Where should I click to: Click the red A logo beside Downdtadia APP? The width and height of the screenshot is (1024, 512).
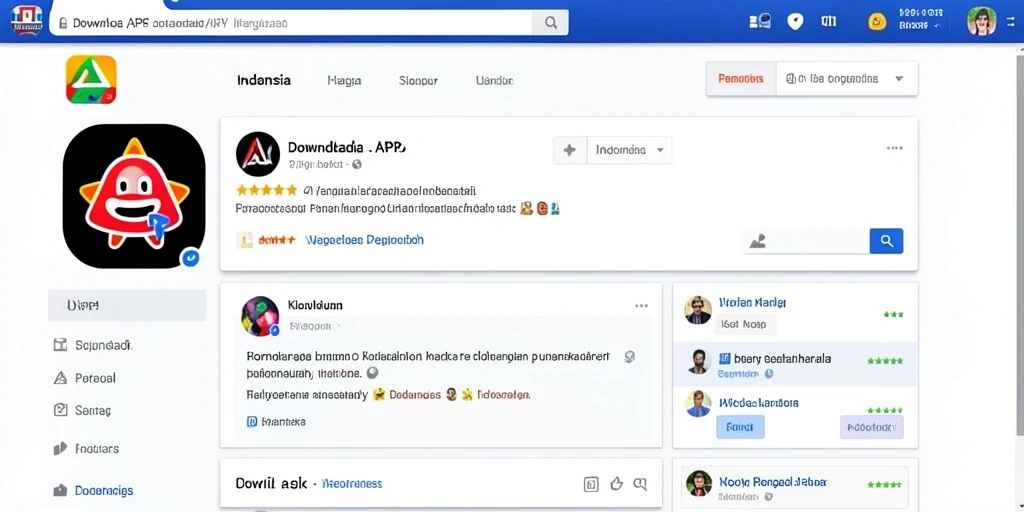click(258, 154)
